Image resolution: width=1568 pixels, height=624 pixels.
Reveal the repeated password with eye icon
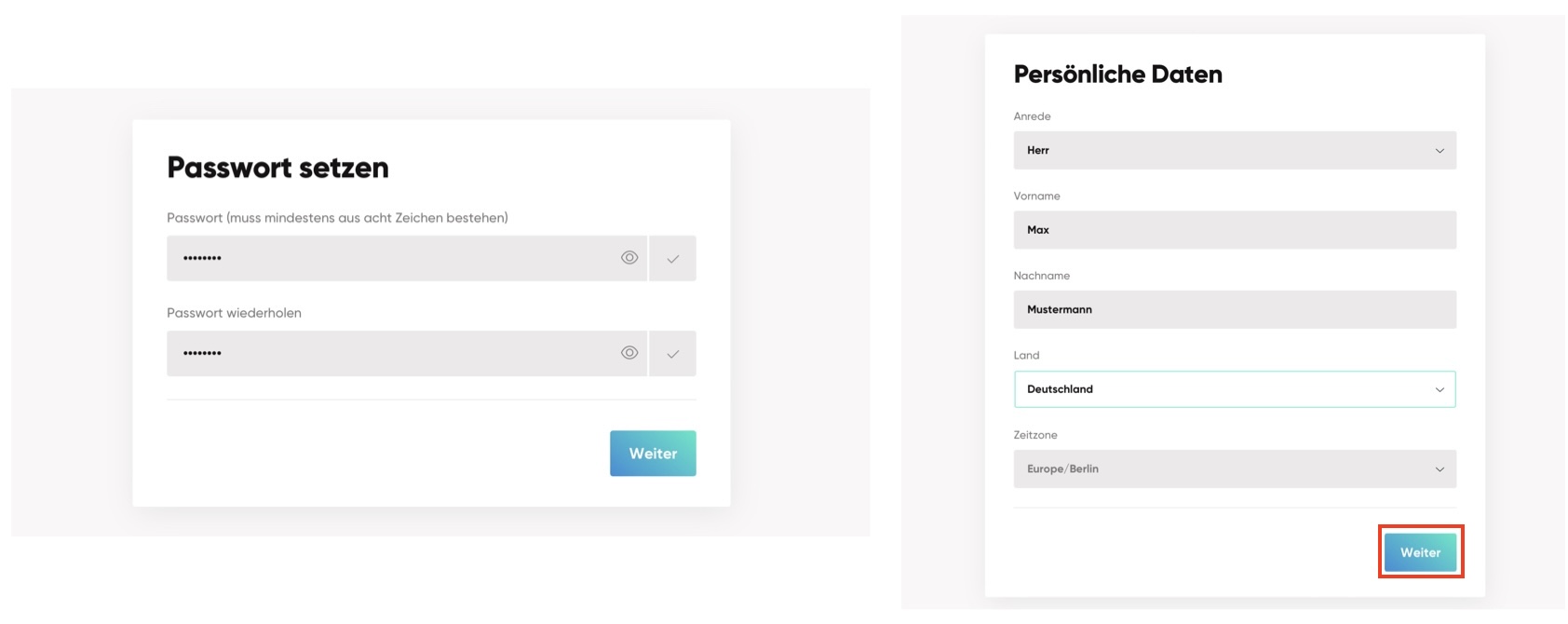click(x=629, y=353)
